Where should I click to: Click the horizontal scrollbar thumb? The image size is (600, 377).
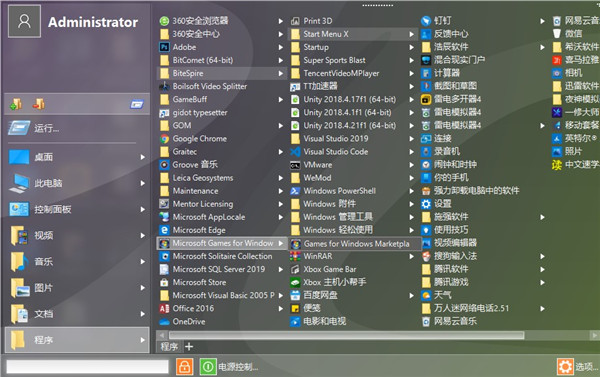coord(347,335)
